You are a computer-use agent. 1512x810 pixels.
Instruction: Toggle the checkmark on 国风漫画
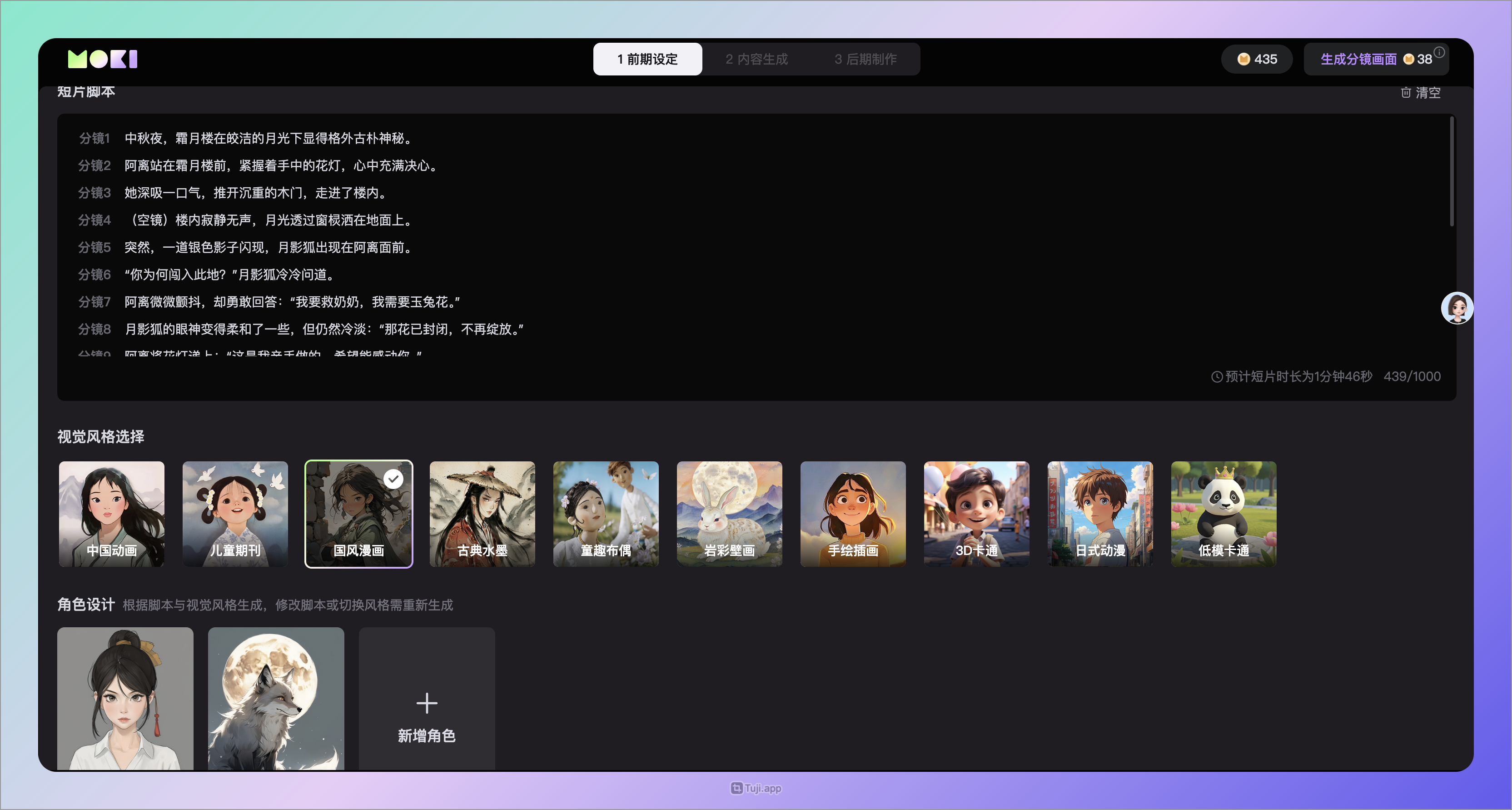pos(393,479)
